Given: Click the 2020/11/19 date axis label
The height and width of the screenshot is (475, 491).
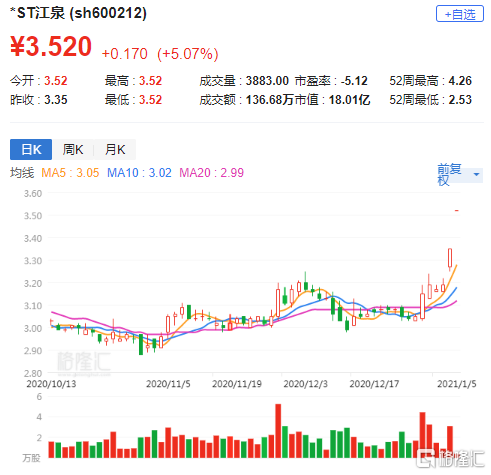Looking at the screenshot, I should (237, 384).
